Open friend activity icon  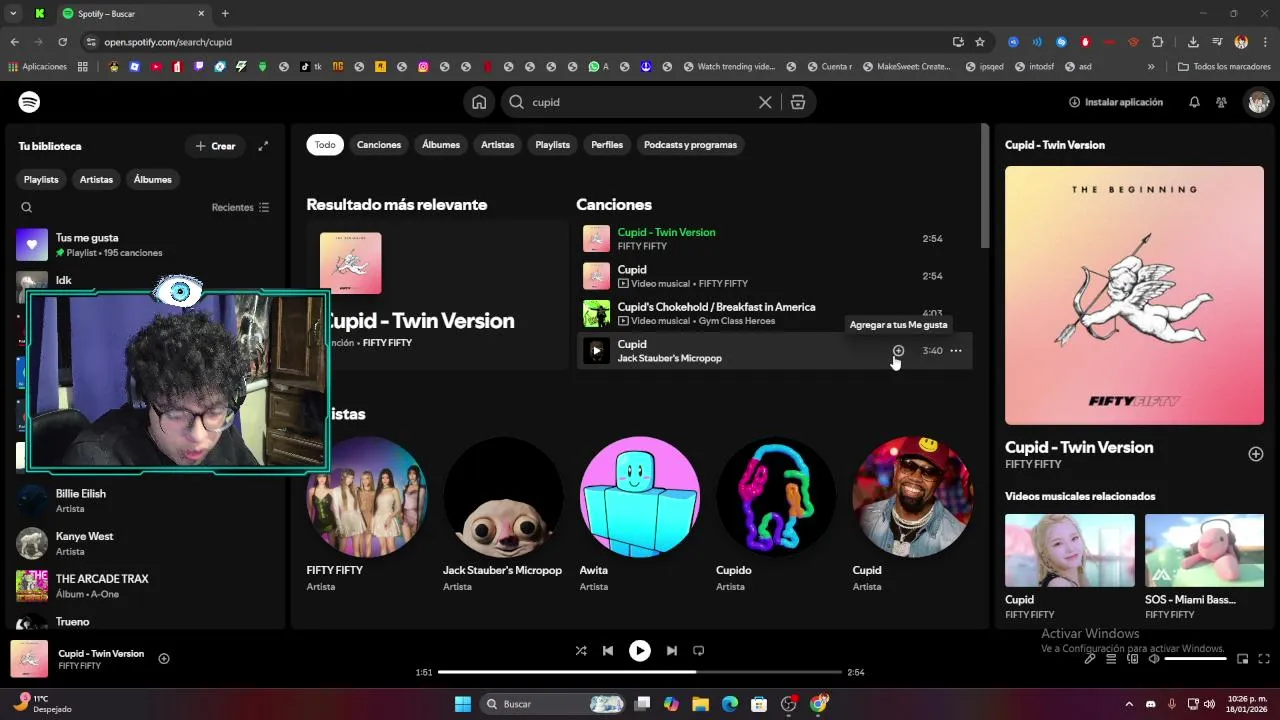pos(1221,102)
